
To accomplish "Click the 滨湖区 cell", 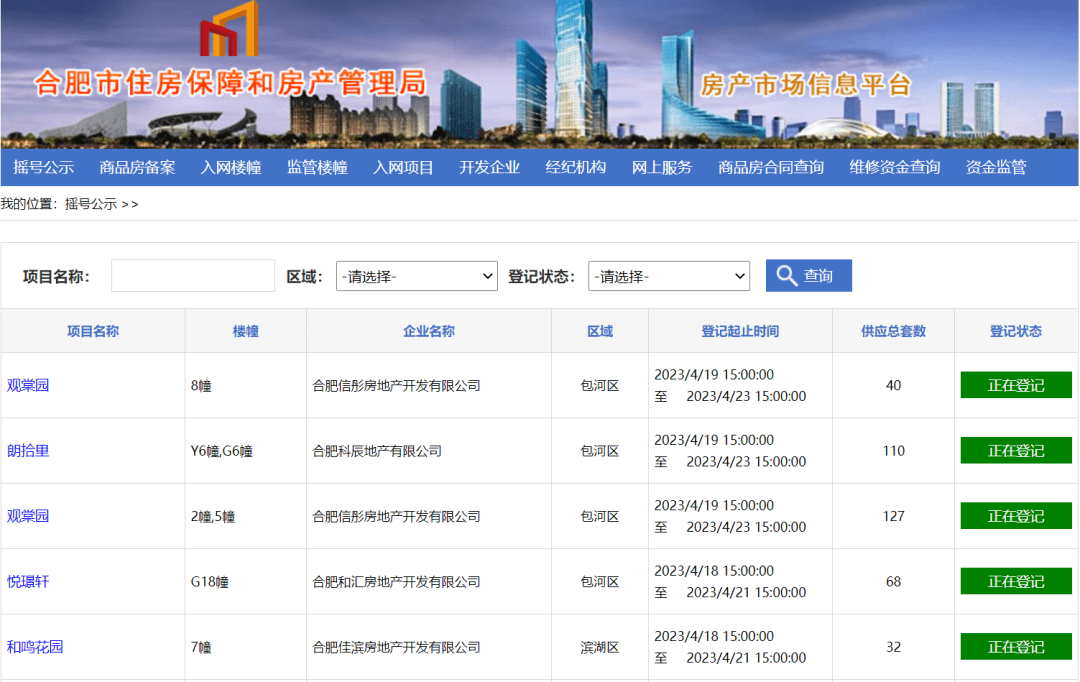I will (600, 648).
